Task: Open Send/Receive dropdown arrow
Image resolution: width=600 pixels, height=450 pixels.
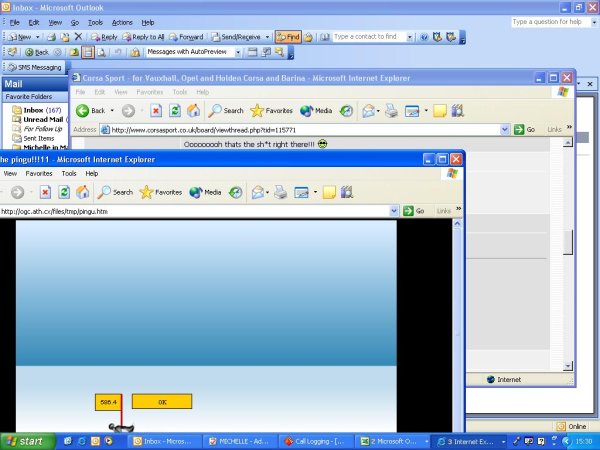Action: pos(267,37)
